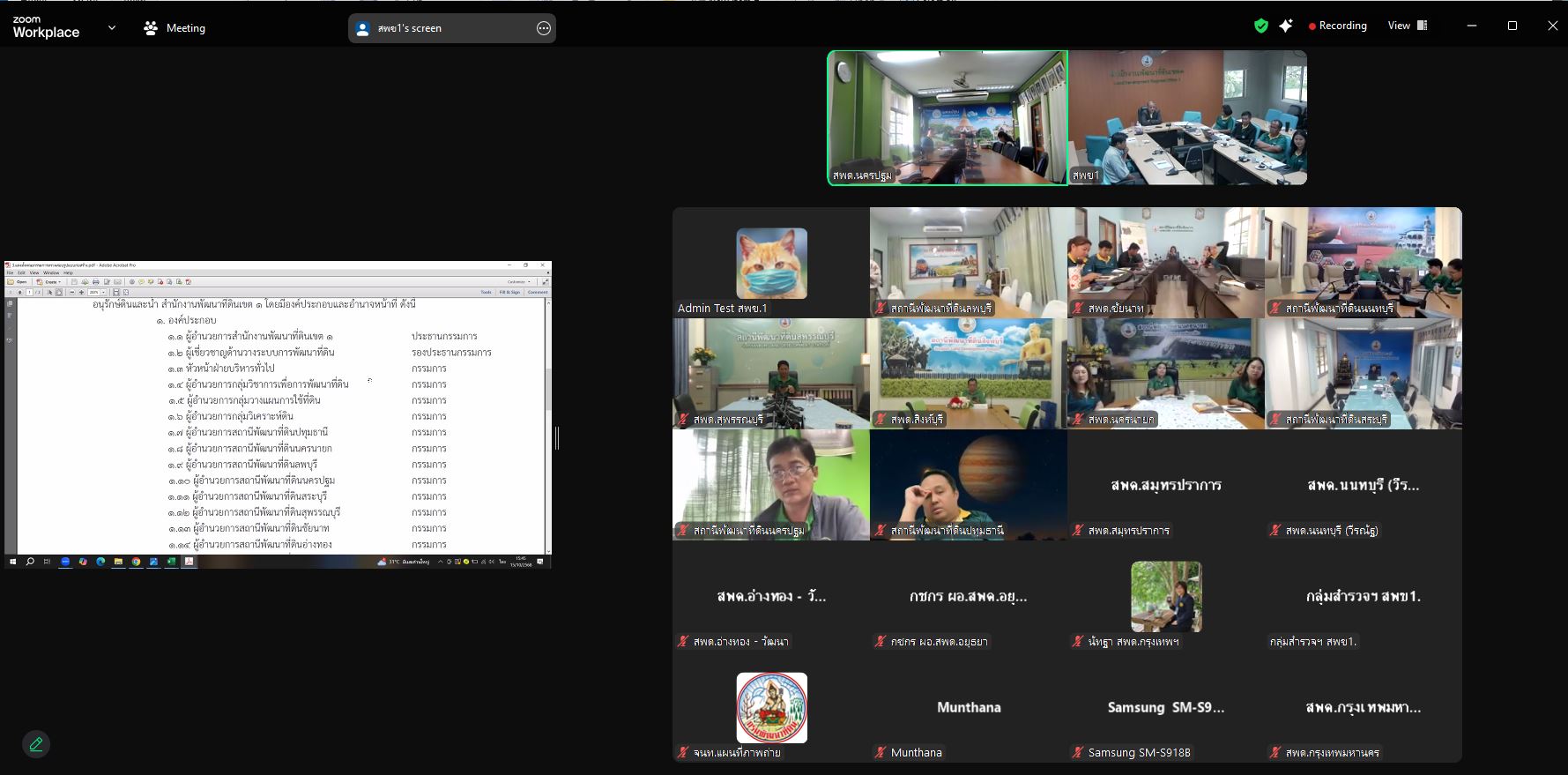Open the View layout menu

coord(1408,26)
